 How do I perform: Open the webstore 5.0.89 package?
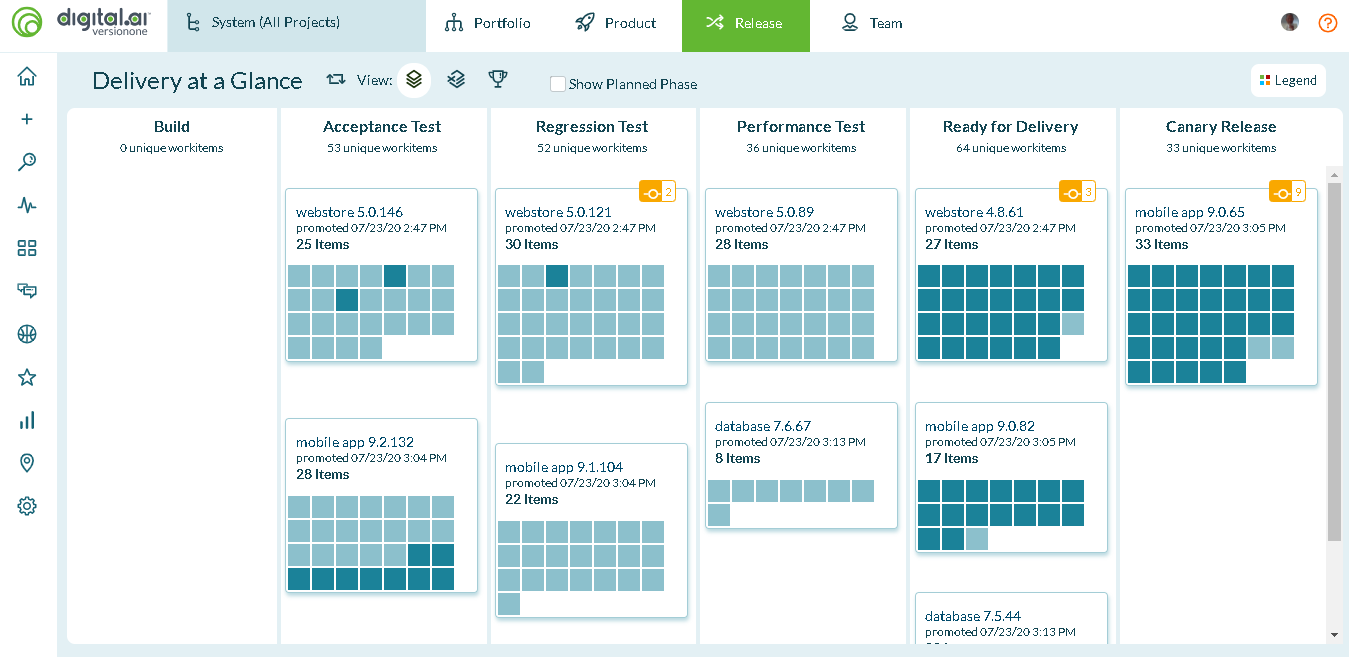(764, 212)
